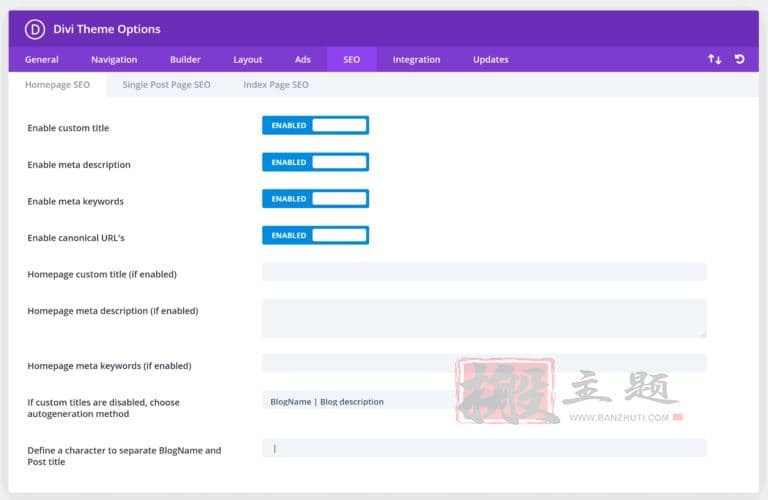
Task: Click the Homepage meta description (if enabled) label
Action: tap(113, 311)
